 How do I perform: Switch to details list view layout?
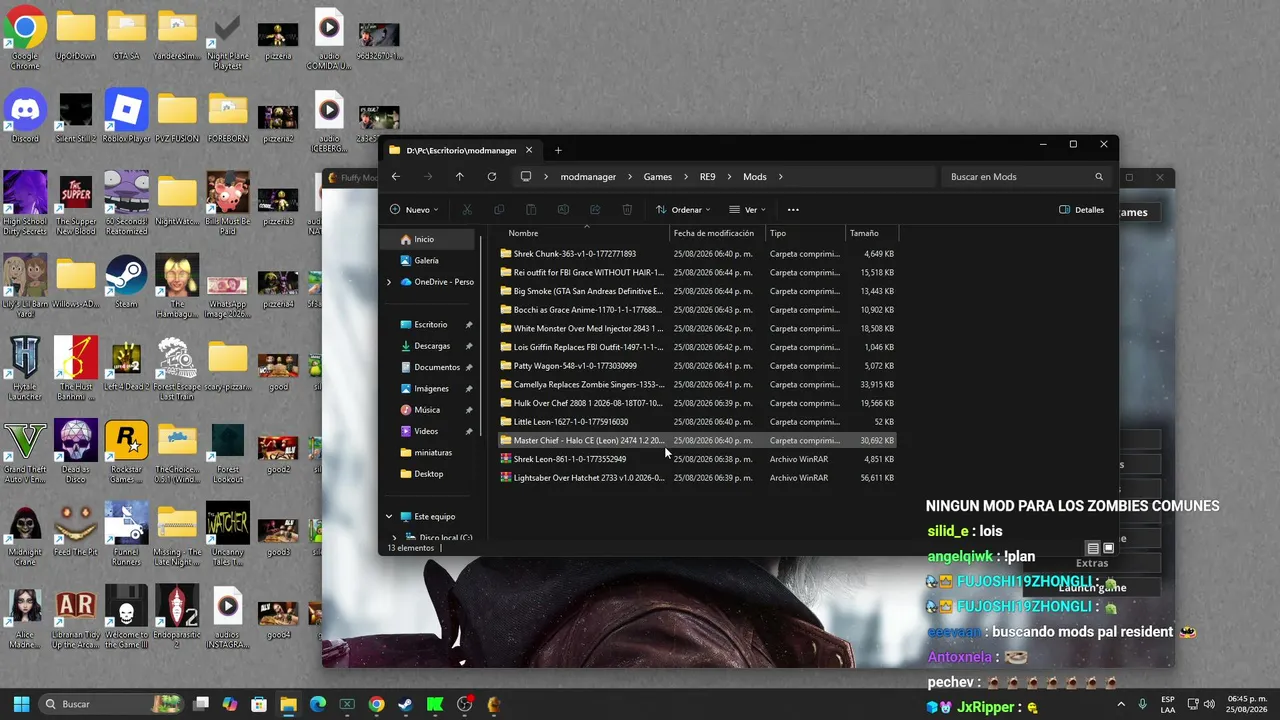tap(1093, 548)
